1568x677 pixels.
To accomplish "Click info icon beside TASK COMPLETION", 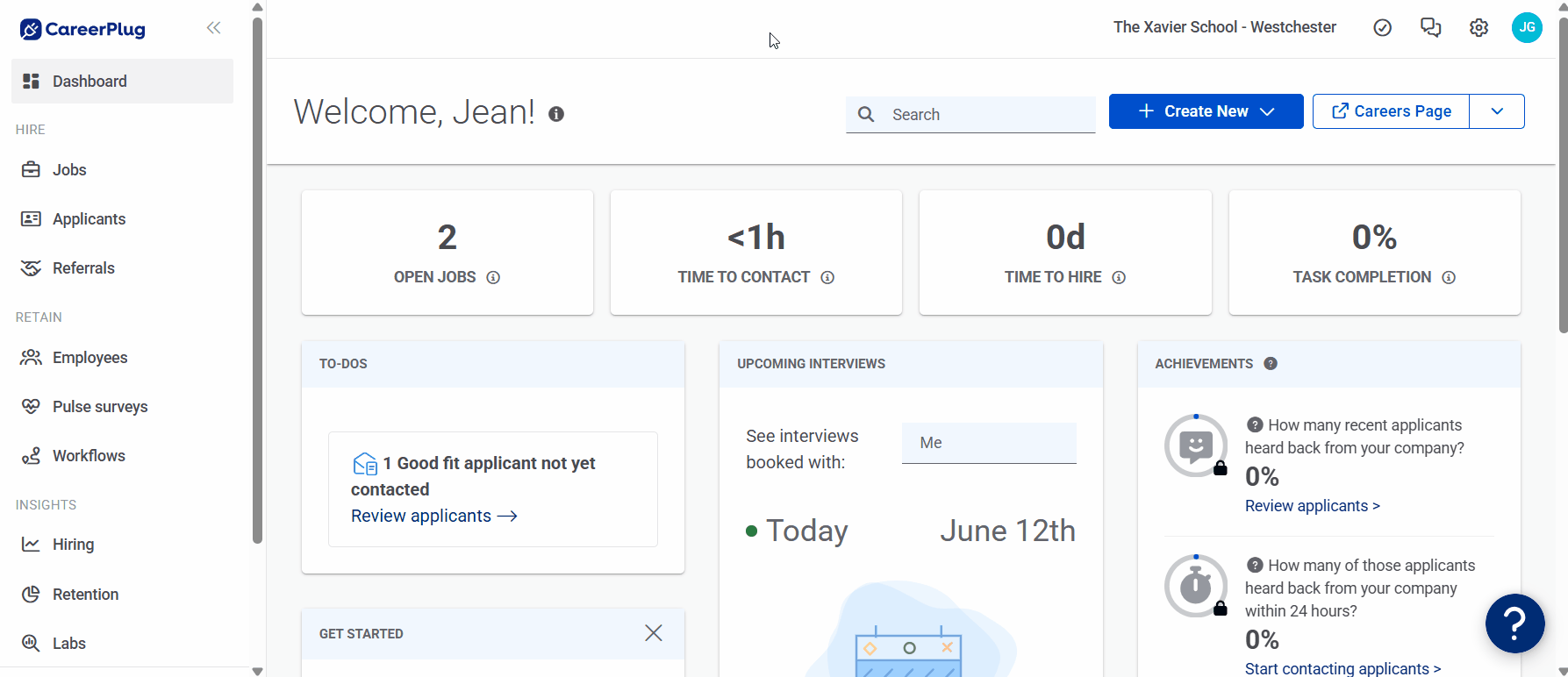I will click(x=1449, y=277).
